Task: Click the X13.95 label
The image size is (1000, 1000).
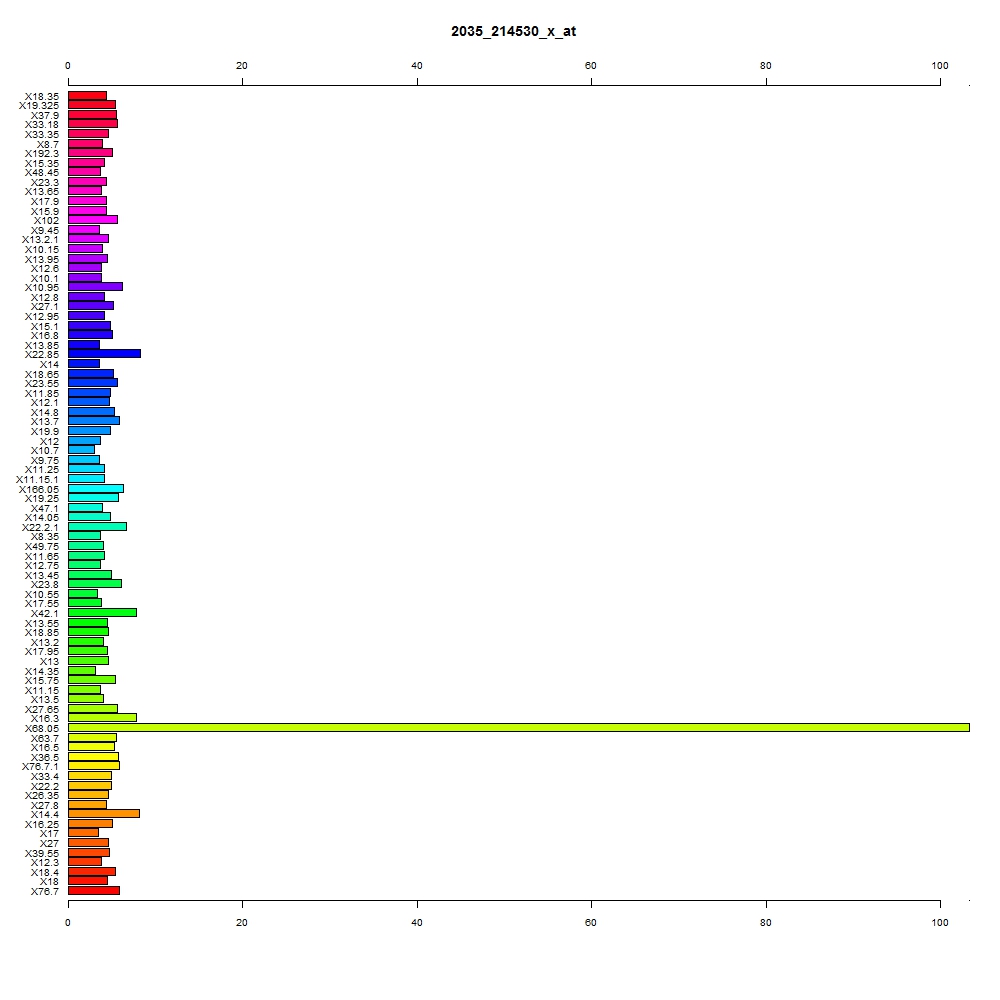Action: (x=41, y=259)
